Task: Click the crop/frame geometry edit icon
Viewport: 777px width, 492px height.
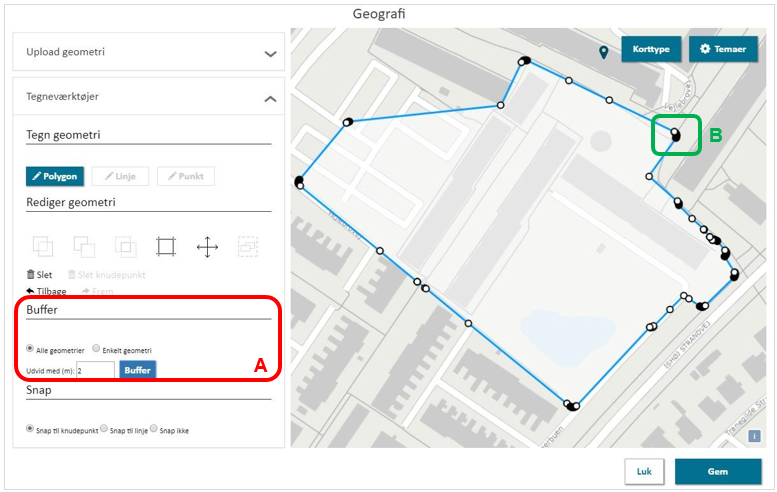Action: coord(166,246)
